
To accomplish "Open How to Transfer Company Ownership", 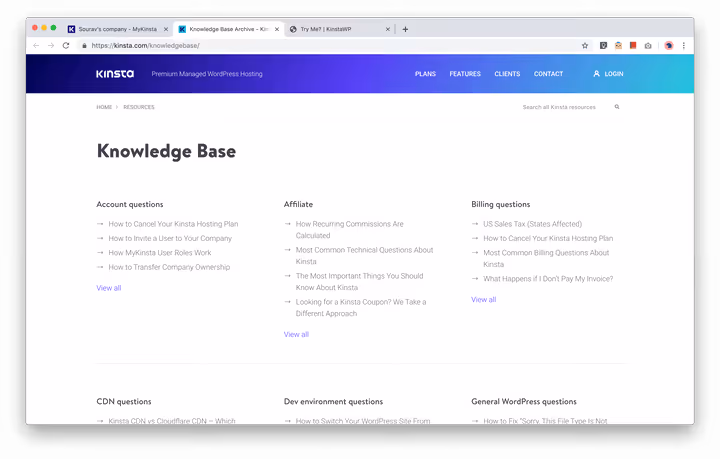I will click(x=169, y=267).
